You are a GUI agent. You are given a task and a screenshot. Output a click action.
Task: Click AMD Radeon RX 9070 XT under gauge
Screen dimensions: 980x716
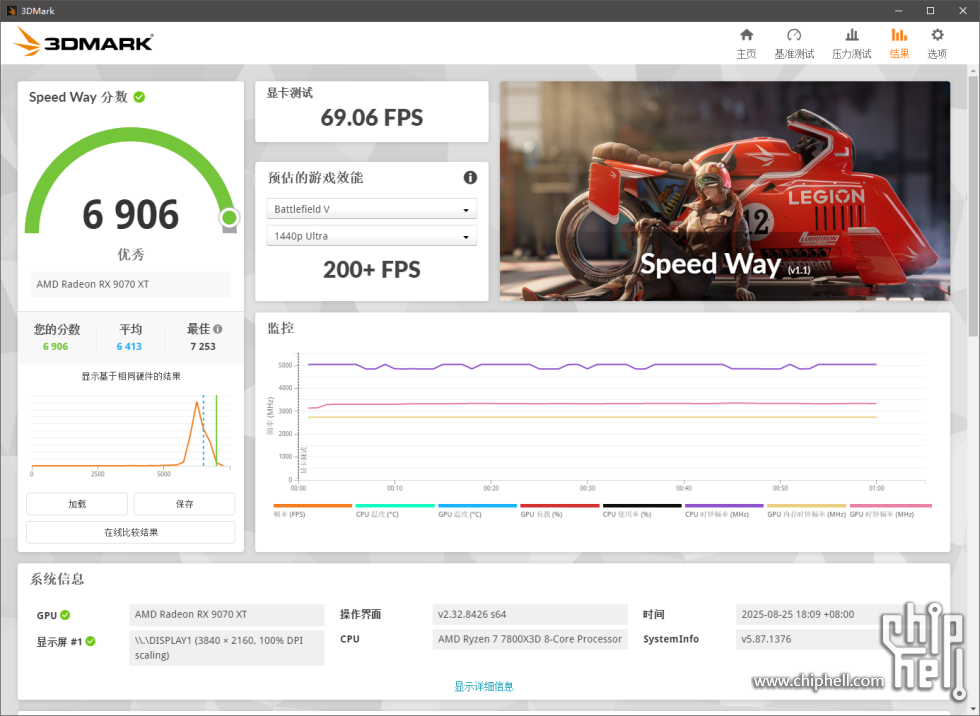[131, 284]
